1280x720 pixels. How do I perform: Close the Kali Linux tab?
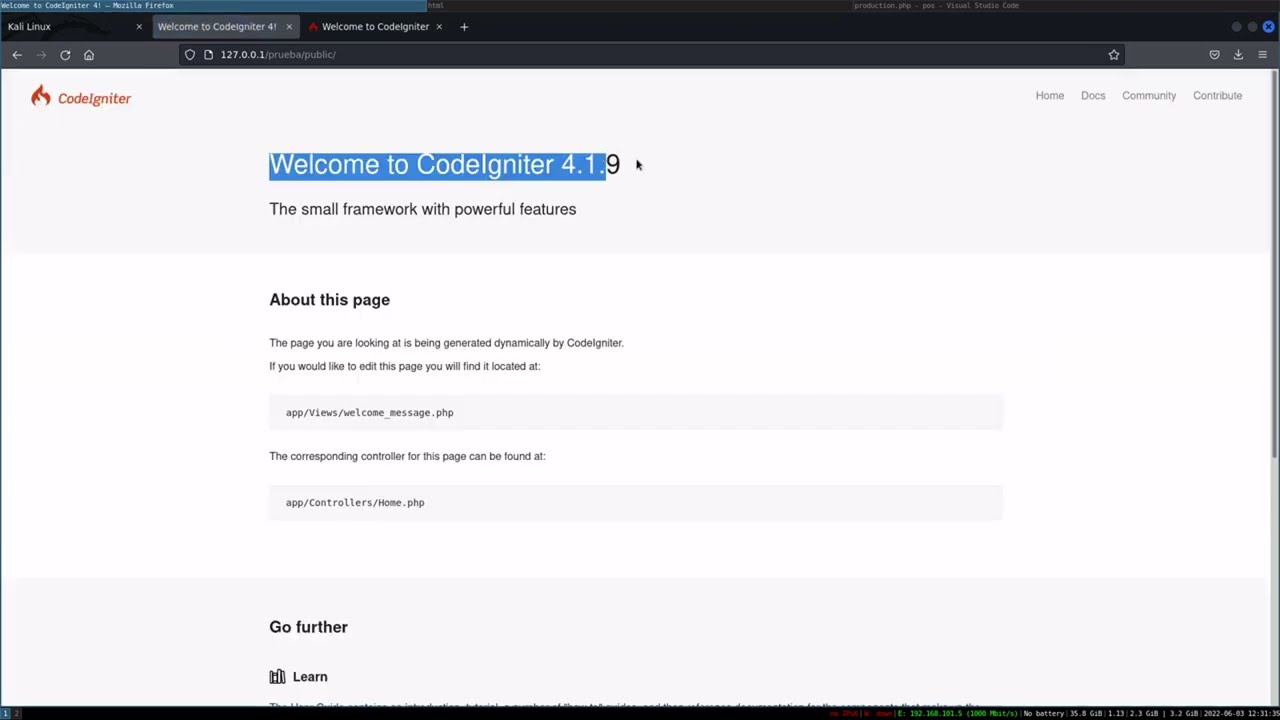(139, 27)
